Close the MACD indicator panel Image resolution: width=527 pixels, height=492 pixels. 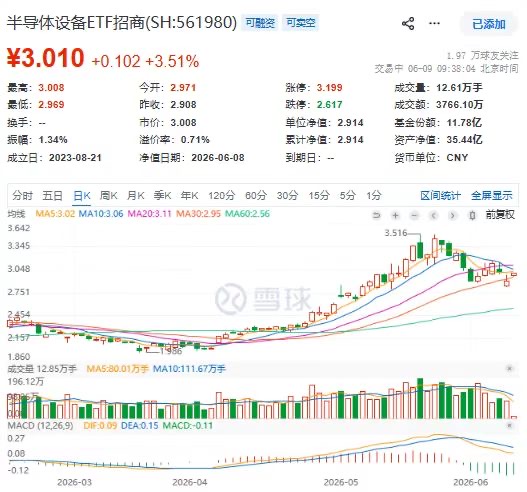[510, 426]
